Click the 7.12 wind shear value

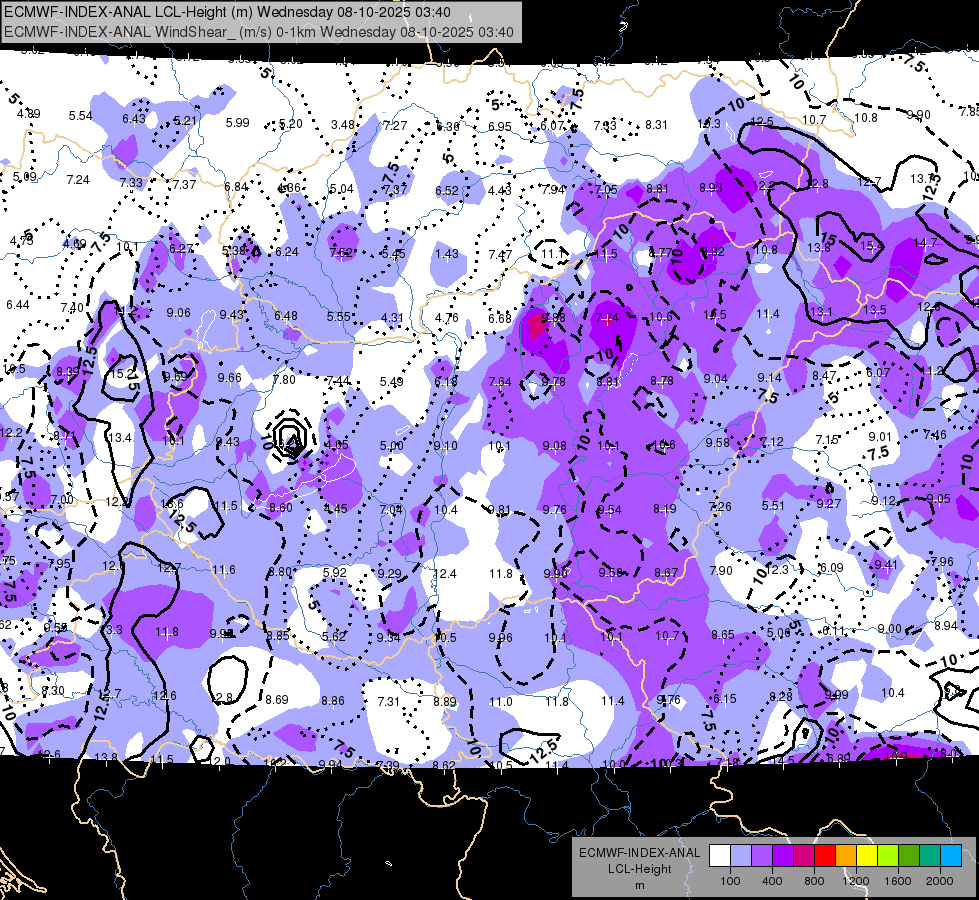(x=772, y=442)
